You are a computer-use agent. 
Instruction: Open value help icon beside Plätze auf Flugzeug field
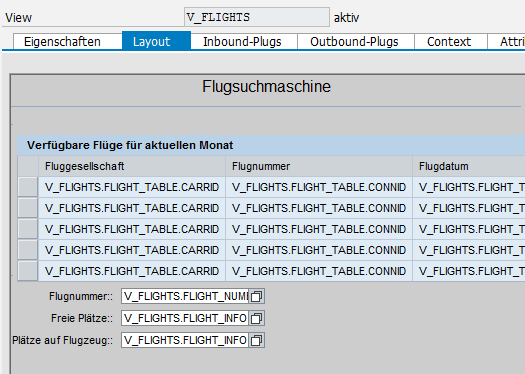coord(257,340)
